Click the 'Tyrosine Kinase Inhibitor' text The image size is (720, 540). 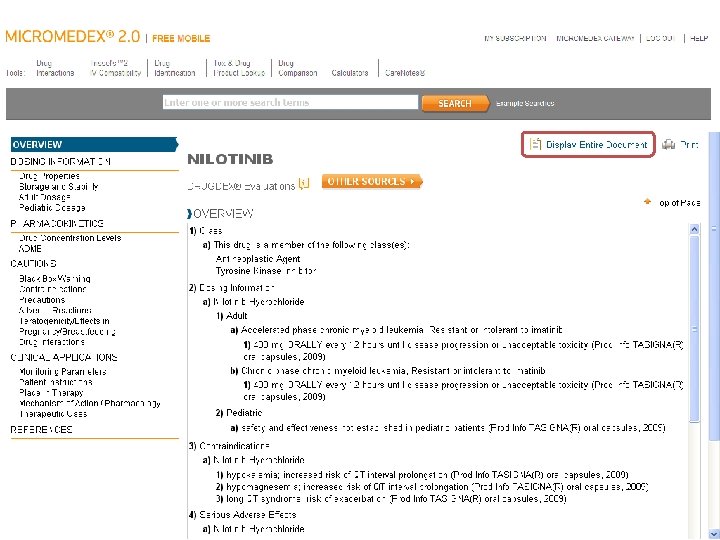266,271
